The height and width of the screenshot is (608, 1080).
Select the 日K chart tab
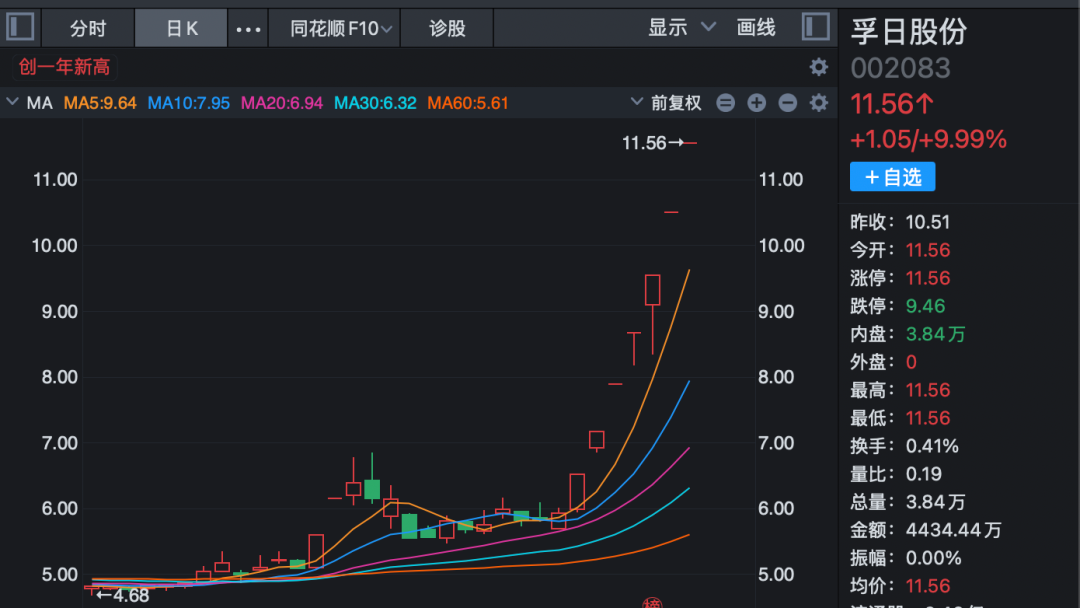(181, 28)
